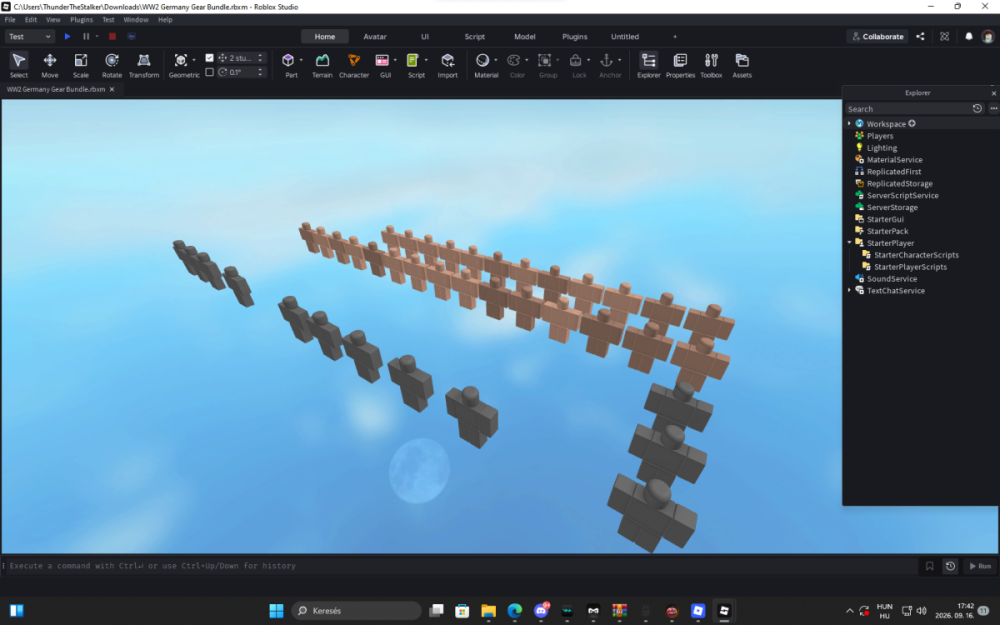This screenshot has height=625, width=1000.
Task: Switch to the Rotate tool
Action: click(112, 65)
